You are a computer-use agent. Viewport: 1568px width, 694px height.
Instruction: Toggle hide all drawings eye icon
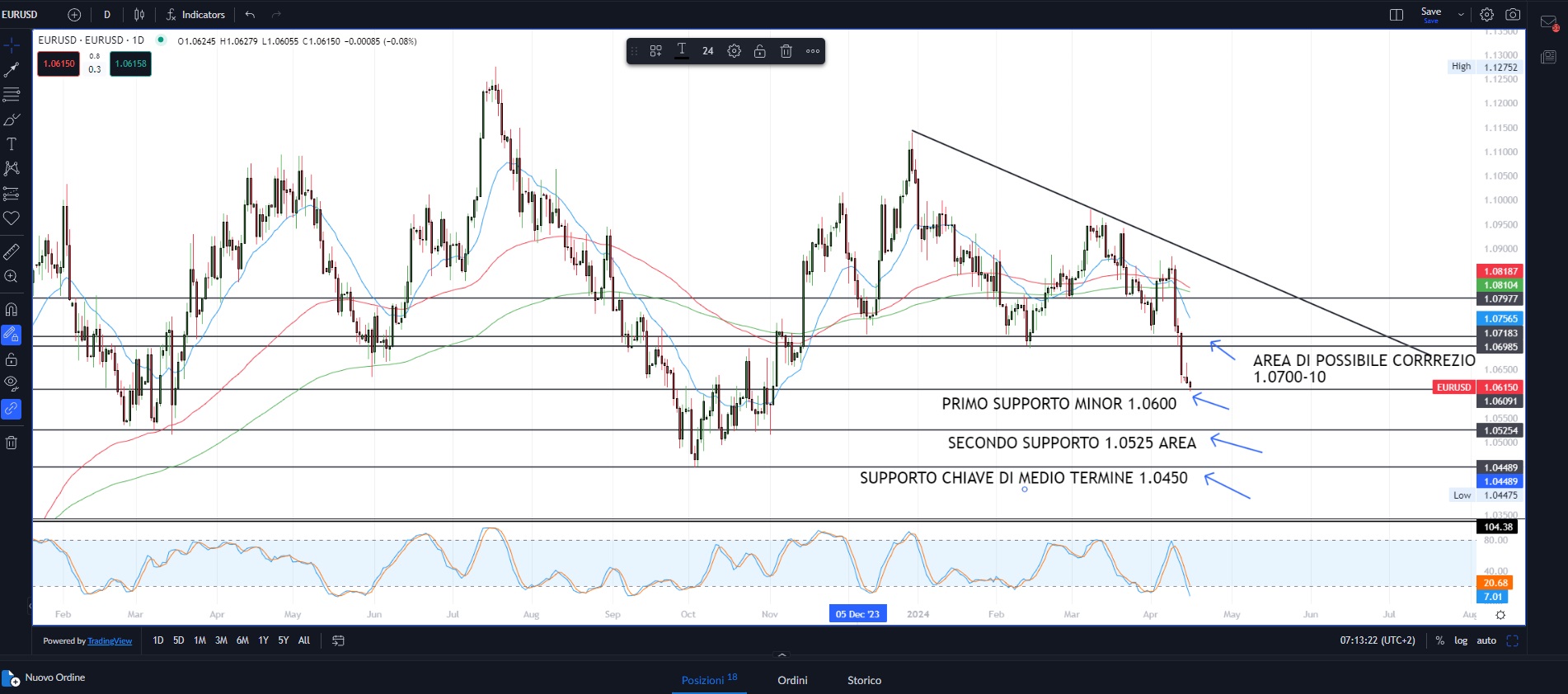(12, 383)
